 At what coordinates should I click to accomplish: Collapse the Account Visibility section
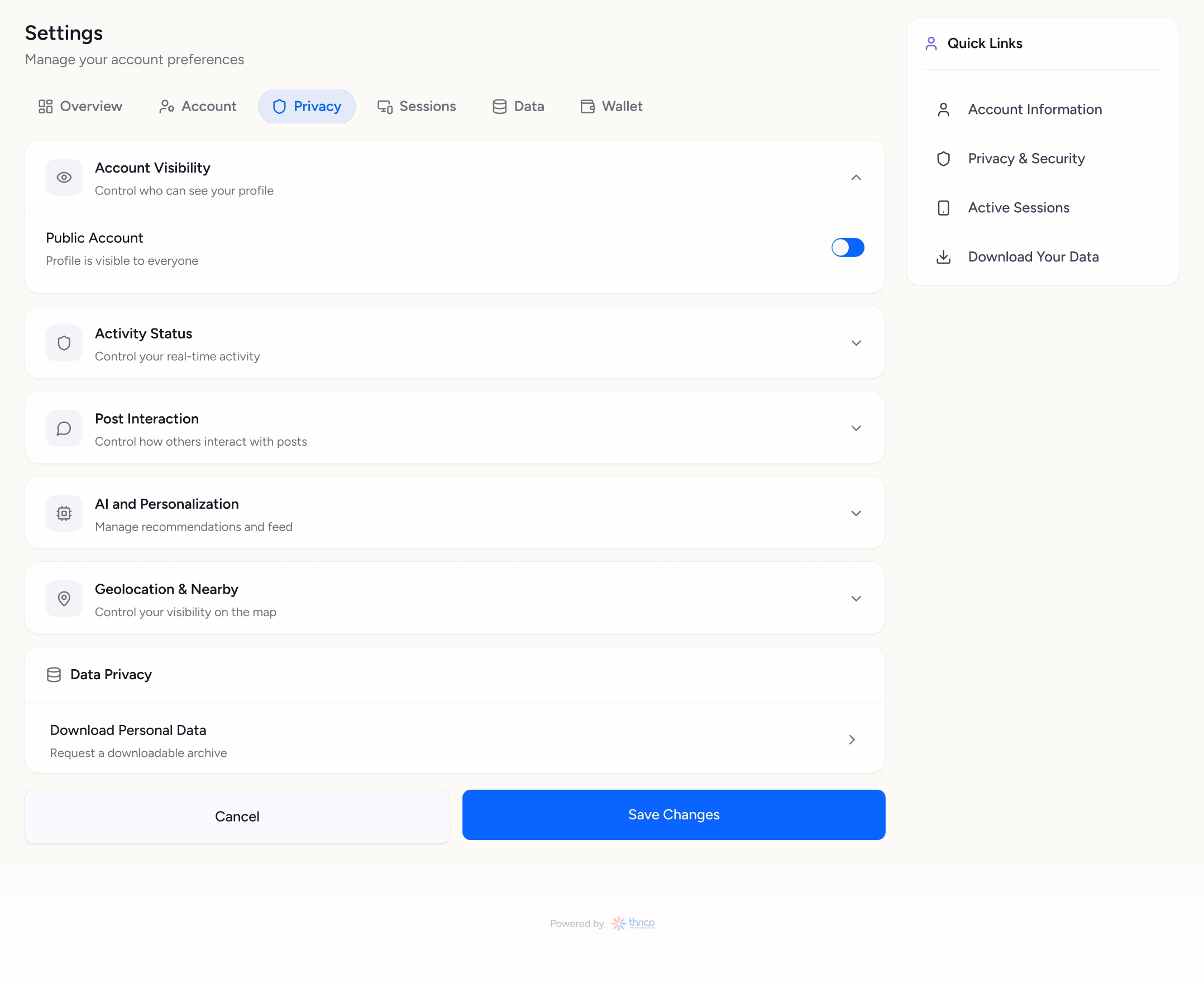pyautogui.click(x=856, y=178)
